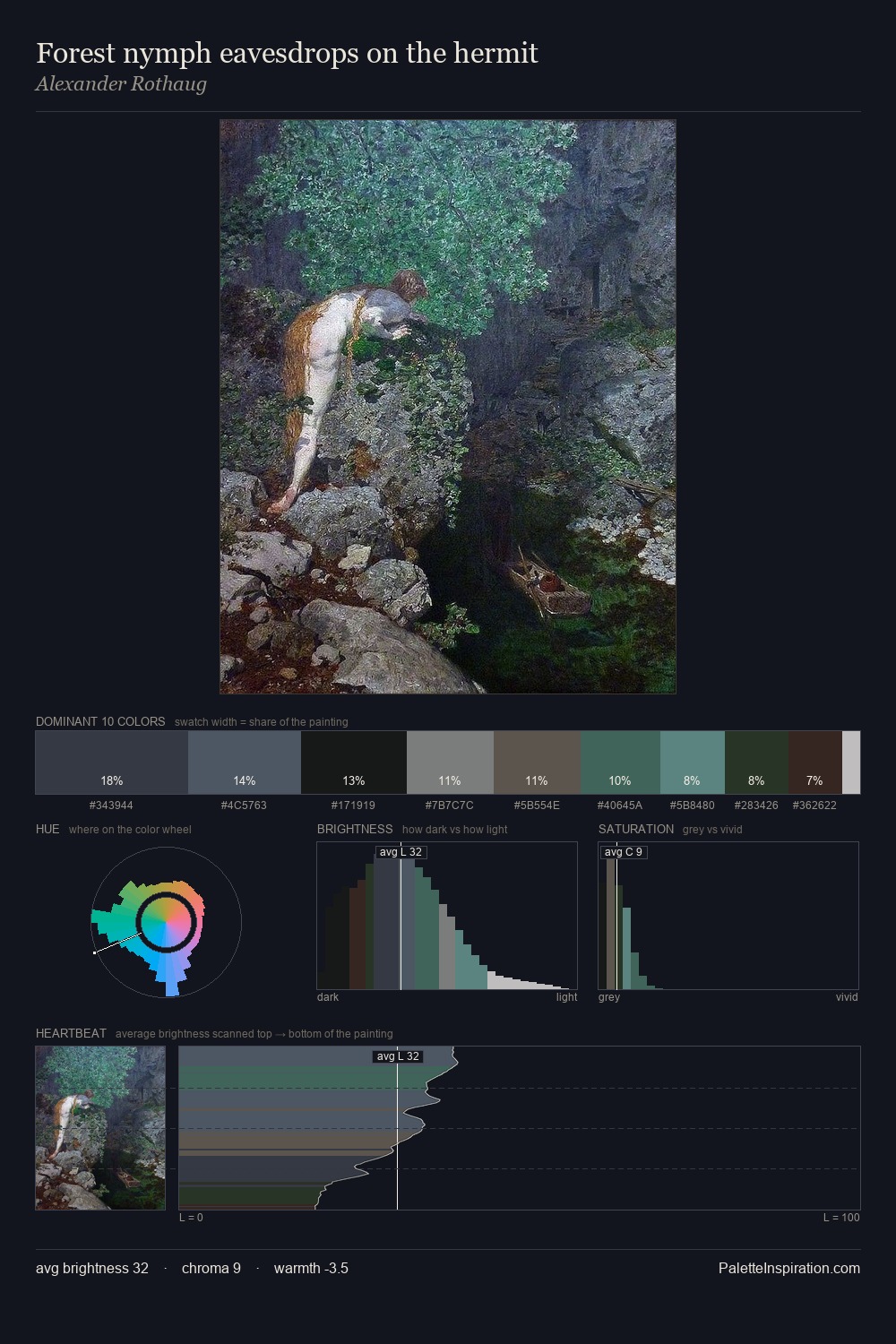
Task: Click the hex code label #283426
Action: tap(756, 806)
